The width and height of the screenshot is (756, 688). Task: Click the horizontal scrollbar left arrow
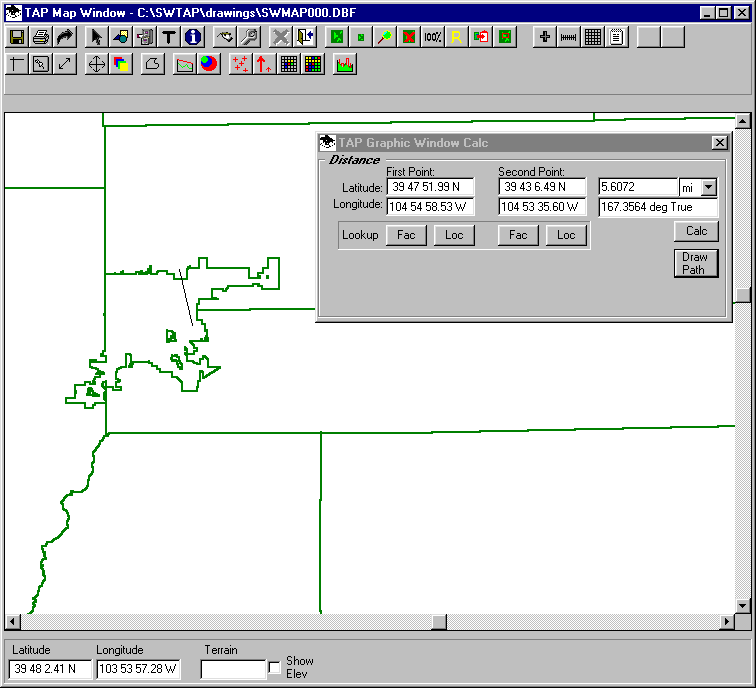click(x=13, y=622)
